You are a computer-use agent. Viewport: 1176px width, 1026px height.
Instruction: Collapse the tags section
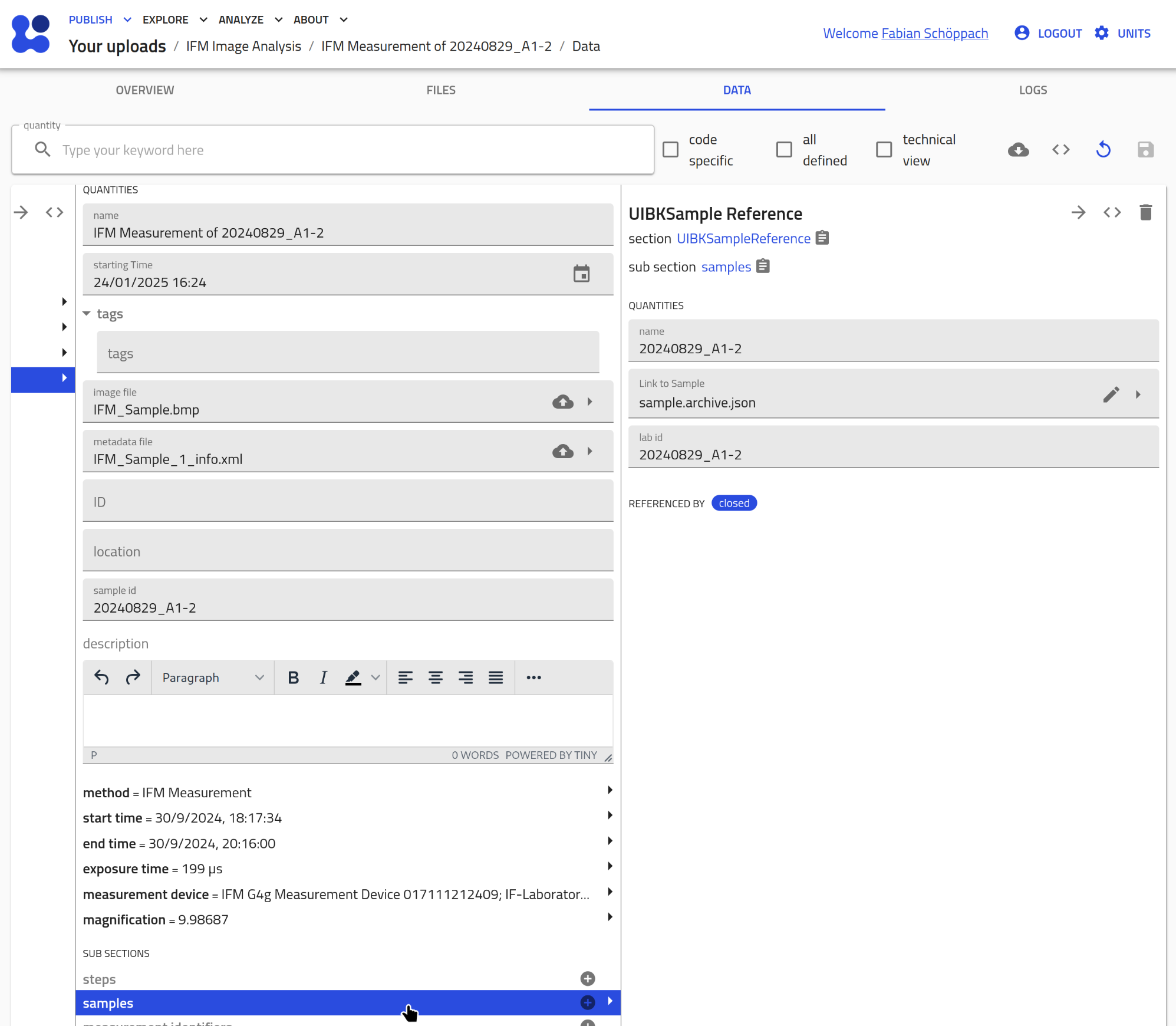(x=87, y=314)
